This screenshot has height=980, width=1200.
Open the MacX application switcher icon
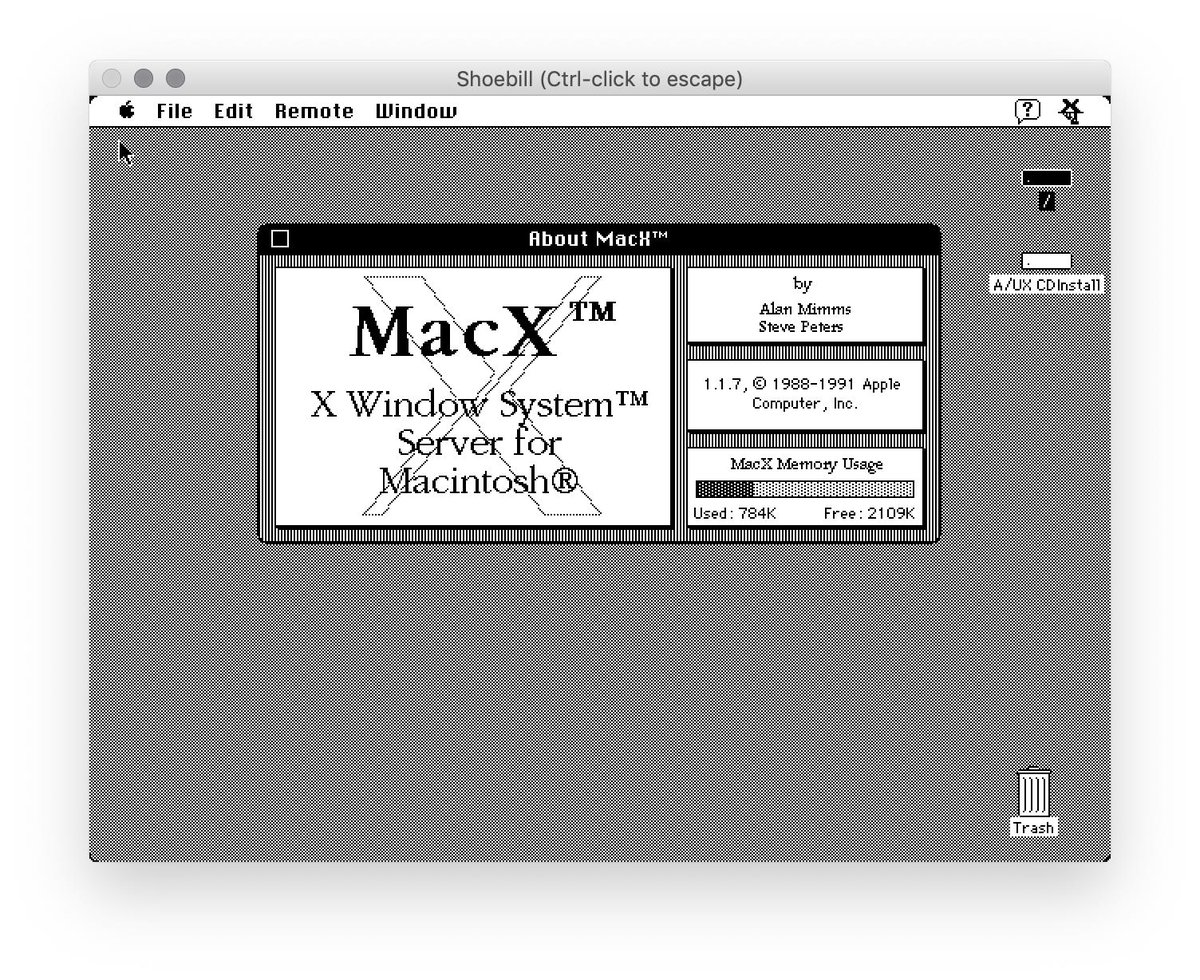pos(1072,111)
